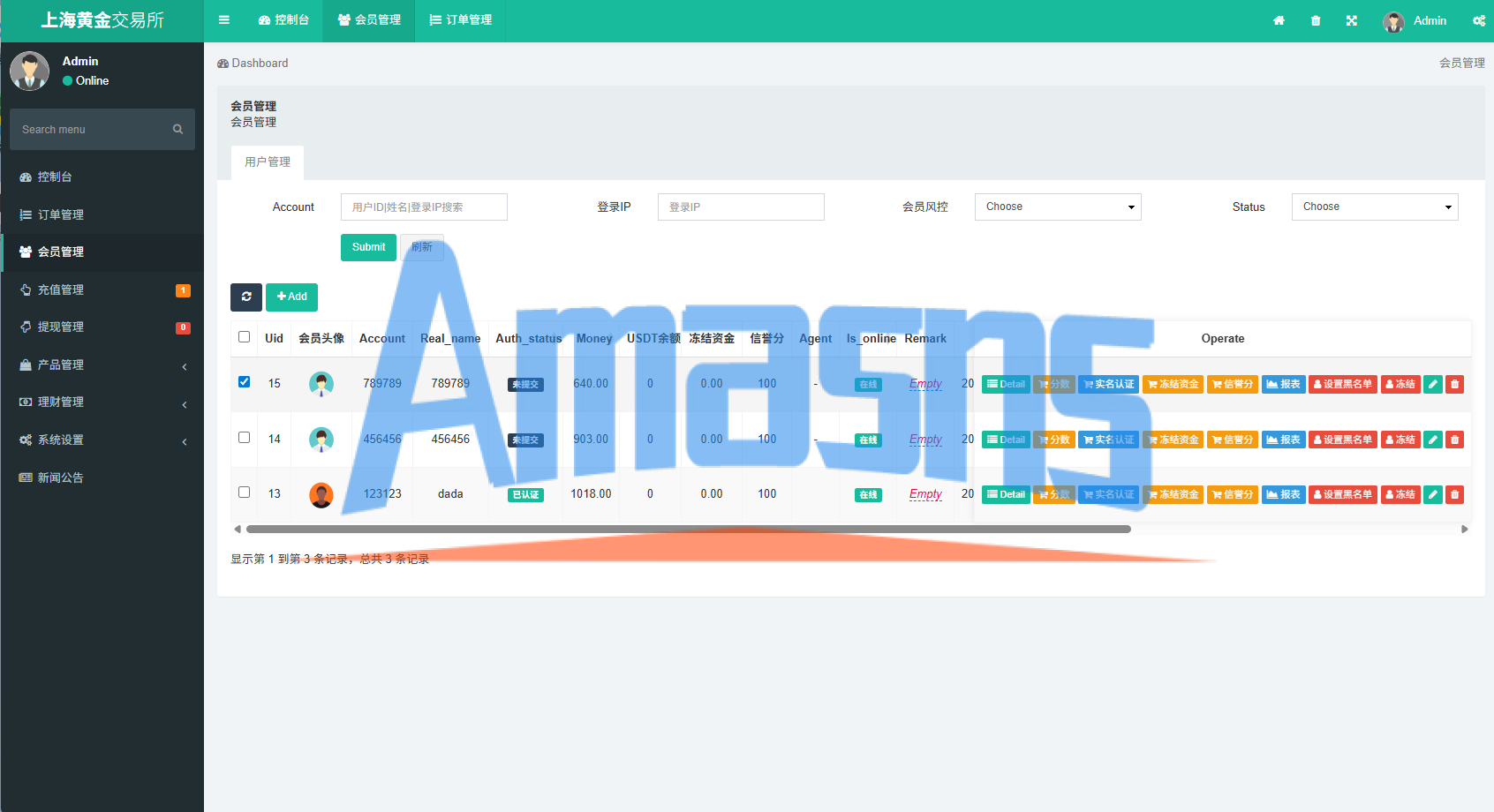Check the checkbox for Uid 14 row
The width and height of the screenshot is (1494, 812).
pos(245,438)
